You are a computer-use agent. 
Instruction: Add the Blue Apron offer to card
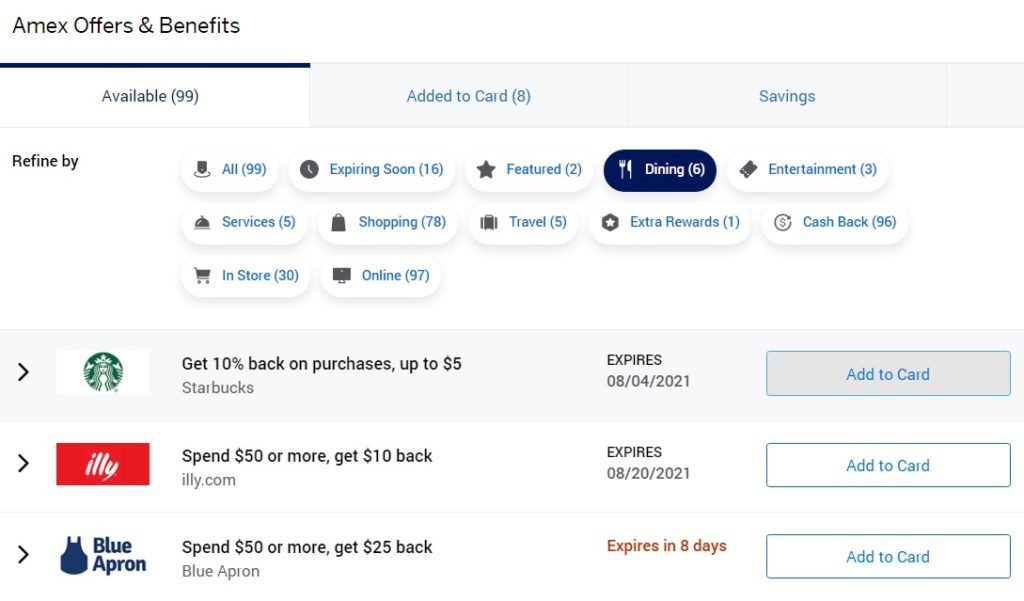[888, 557]
